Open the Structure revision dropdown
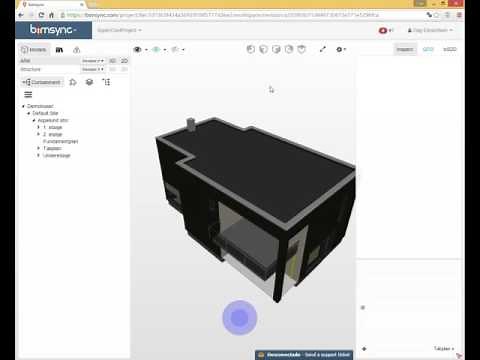 coord(93,69)
